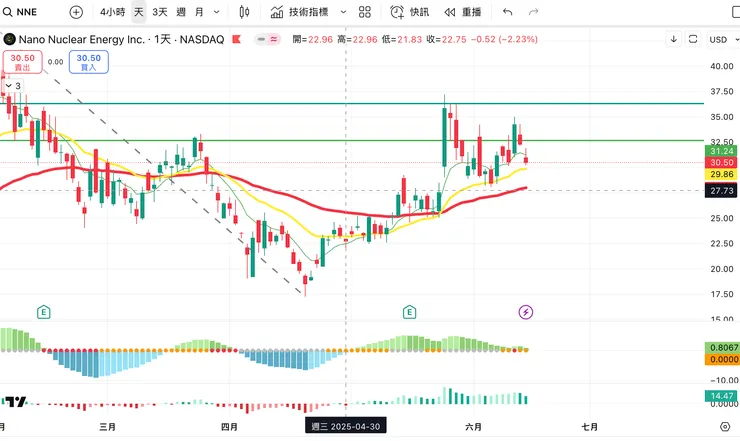Select the 4小時 timeframe

pyautogui.click(x=112, y=12)
